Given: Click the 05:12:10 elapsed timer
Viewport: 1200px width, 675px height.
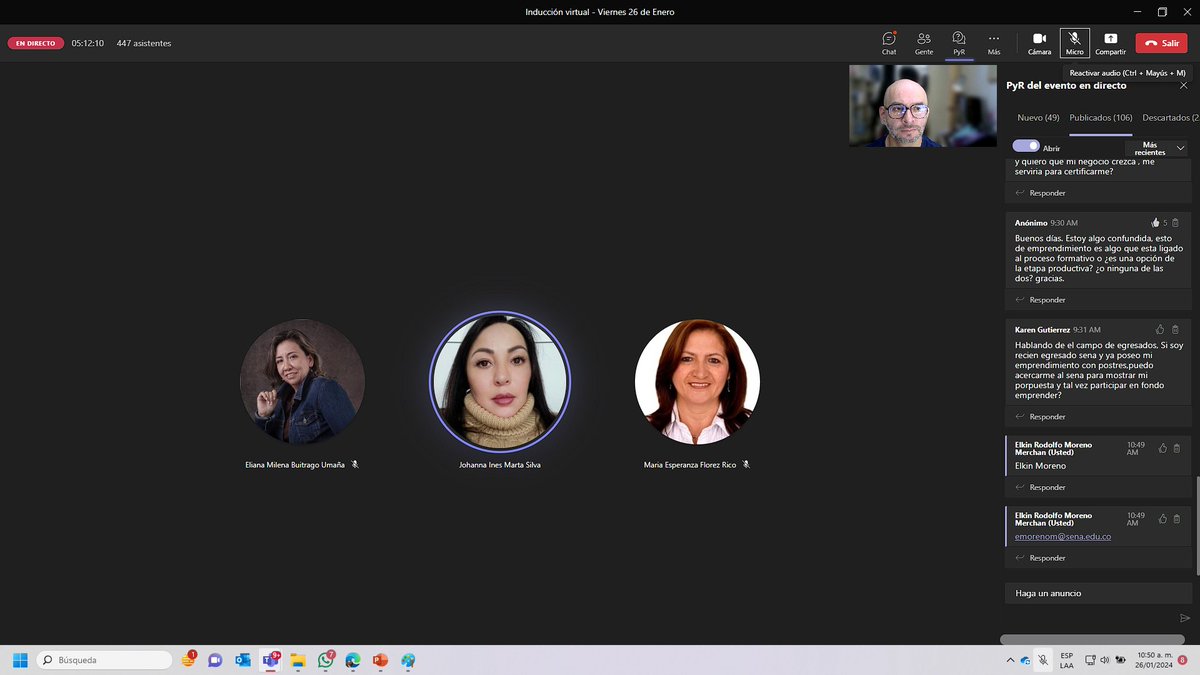Looking at the screenshot, I should click(x=88, y=43).
